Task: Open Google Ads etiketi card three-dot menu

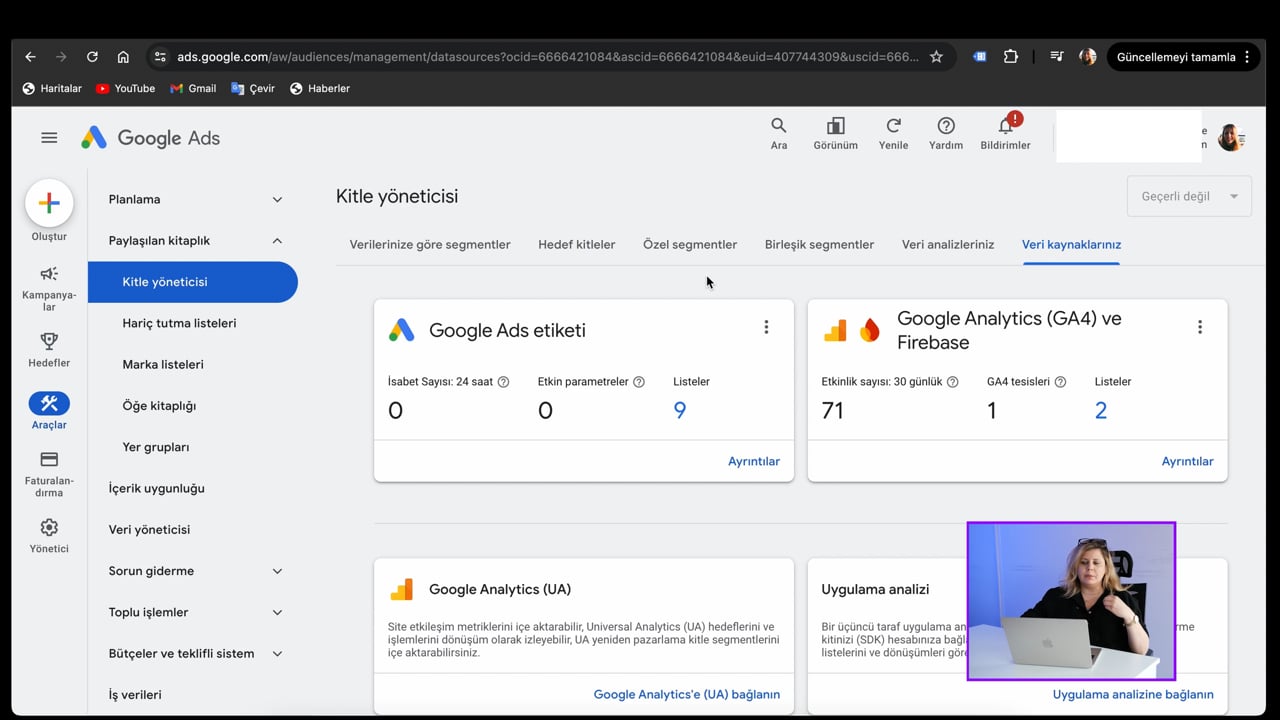Action: (x=766, y=327)
